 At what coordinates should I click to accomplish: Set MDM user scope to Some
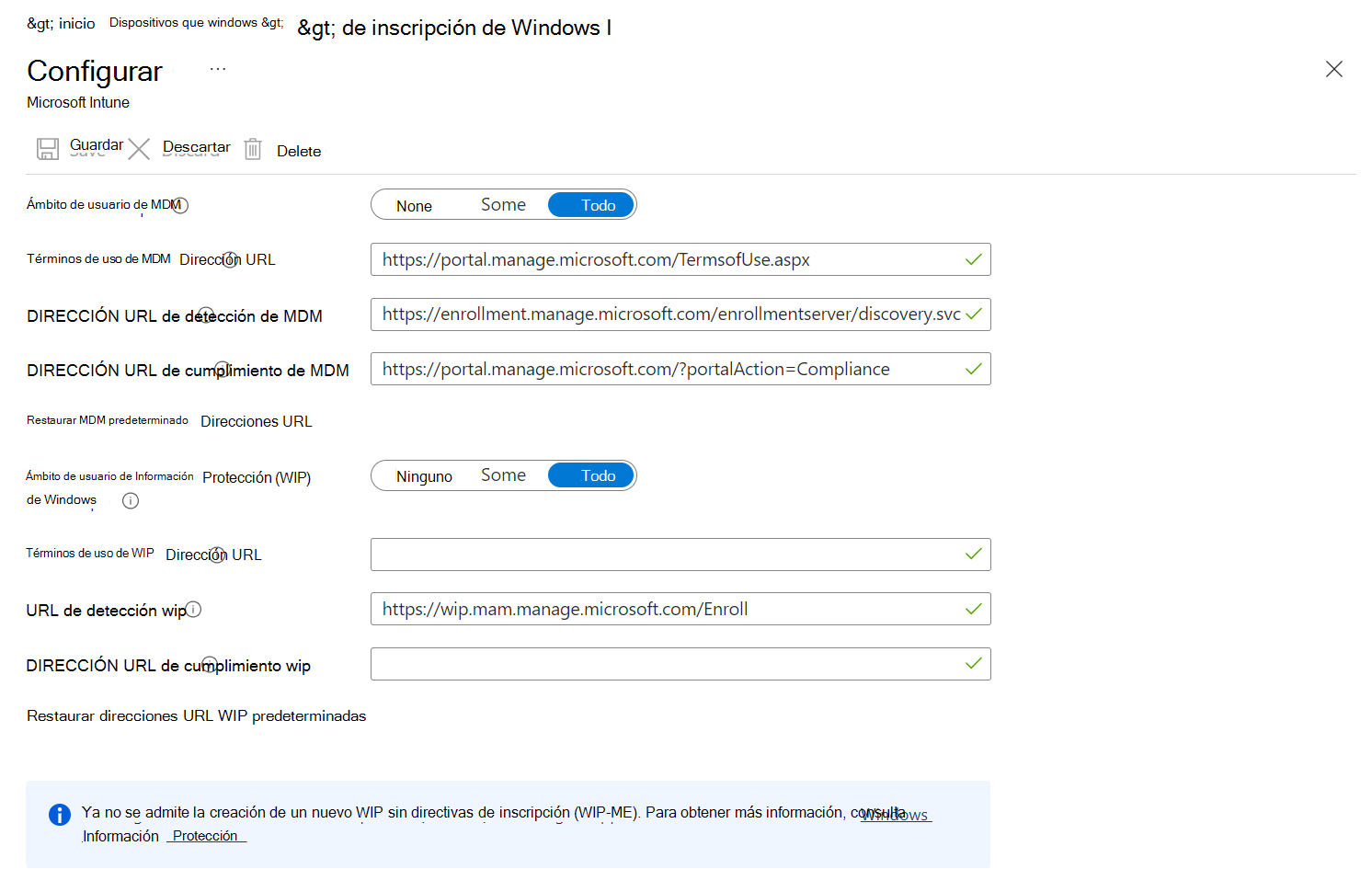click(503, 205)
